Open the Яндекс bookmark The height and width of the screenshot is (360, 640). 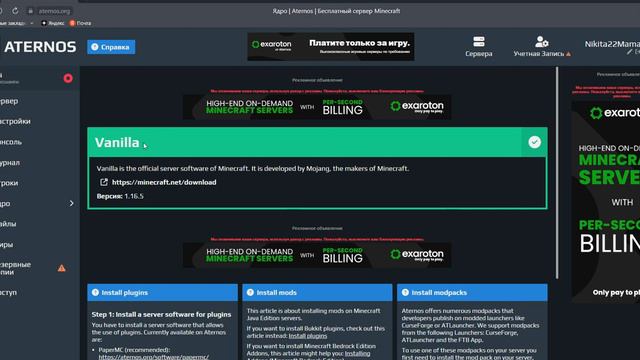click(53, 23)
